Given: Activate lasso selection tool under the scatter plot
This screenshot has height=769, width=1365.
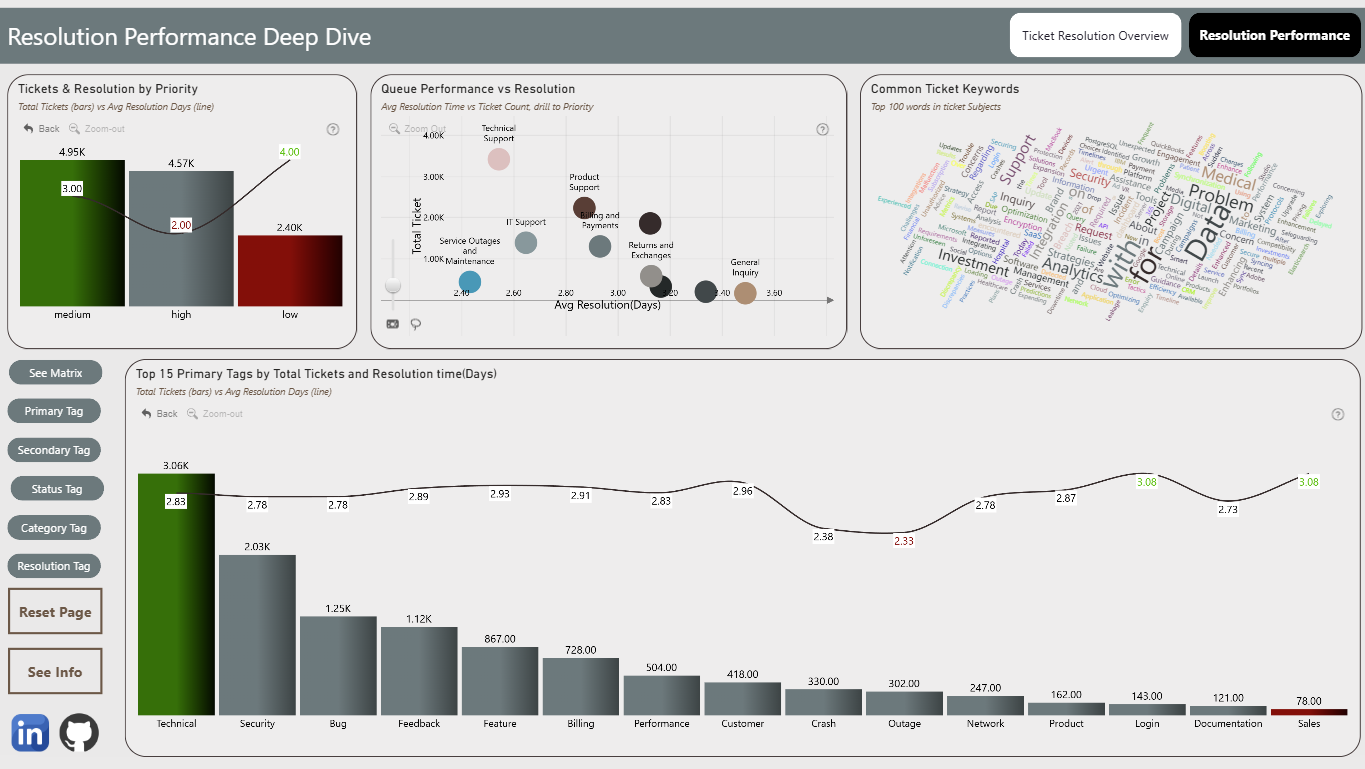Looking at the screenshot, I should [416, 324].
